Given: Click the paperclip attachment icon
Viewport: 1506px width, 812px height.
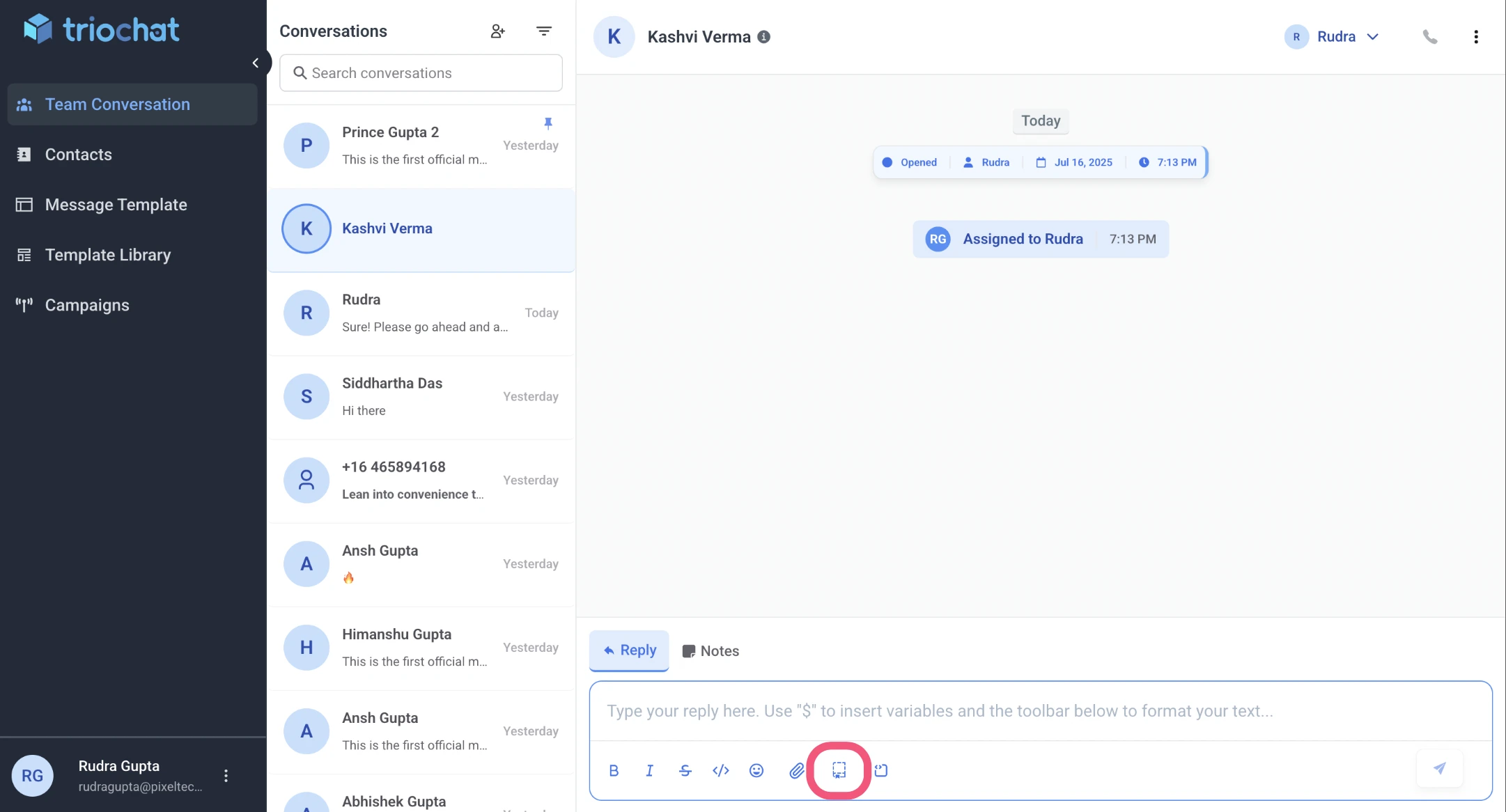Looking at the screenshot, I should (796, 770).
